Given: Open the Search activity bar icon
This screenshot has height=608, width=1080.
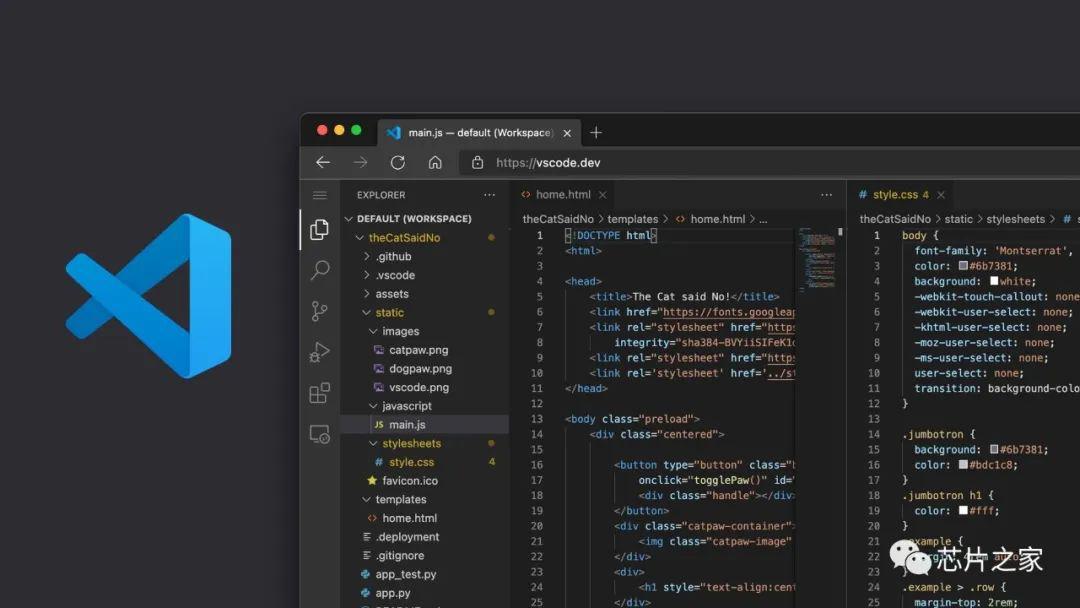Looking at the screenshot, I should 320,270.
